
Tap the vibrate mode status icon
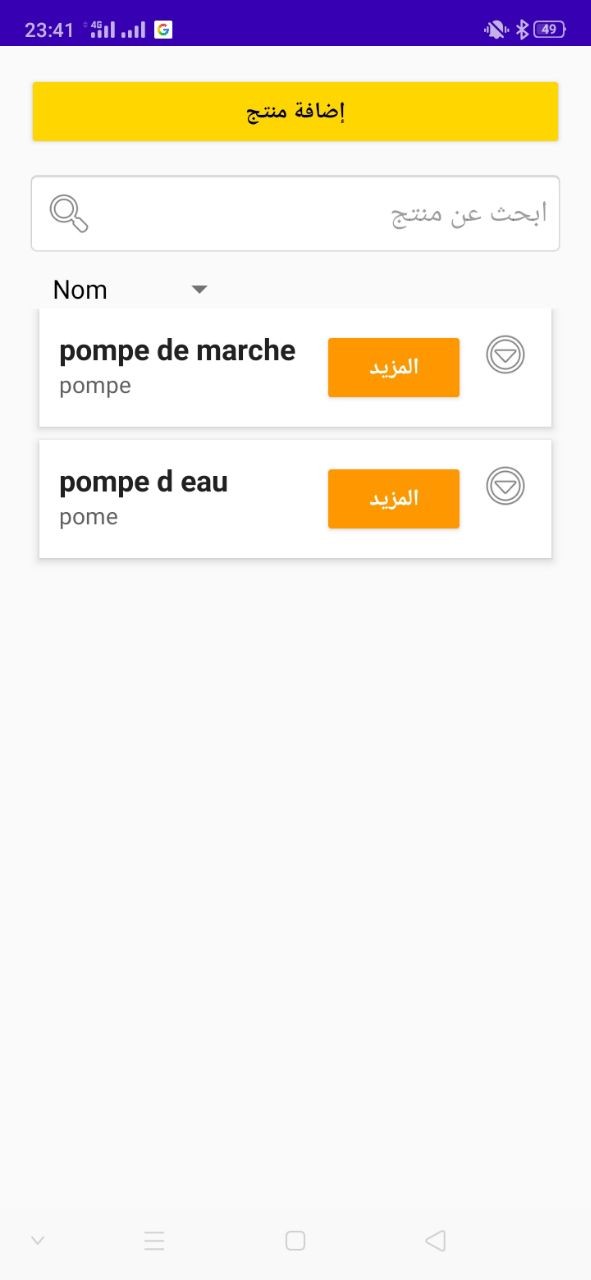tap(496, 29)
